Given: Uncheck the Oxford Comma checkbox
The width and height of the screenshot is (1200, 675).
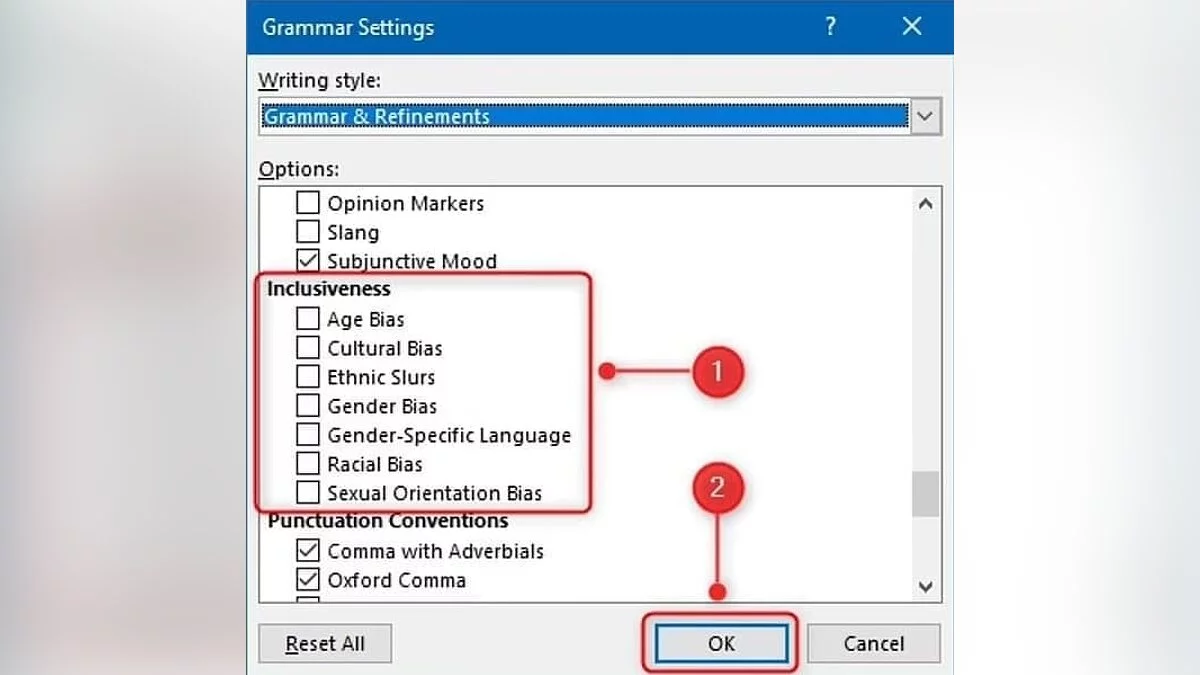Looking at the screenshot, I should pos(308,580).
